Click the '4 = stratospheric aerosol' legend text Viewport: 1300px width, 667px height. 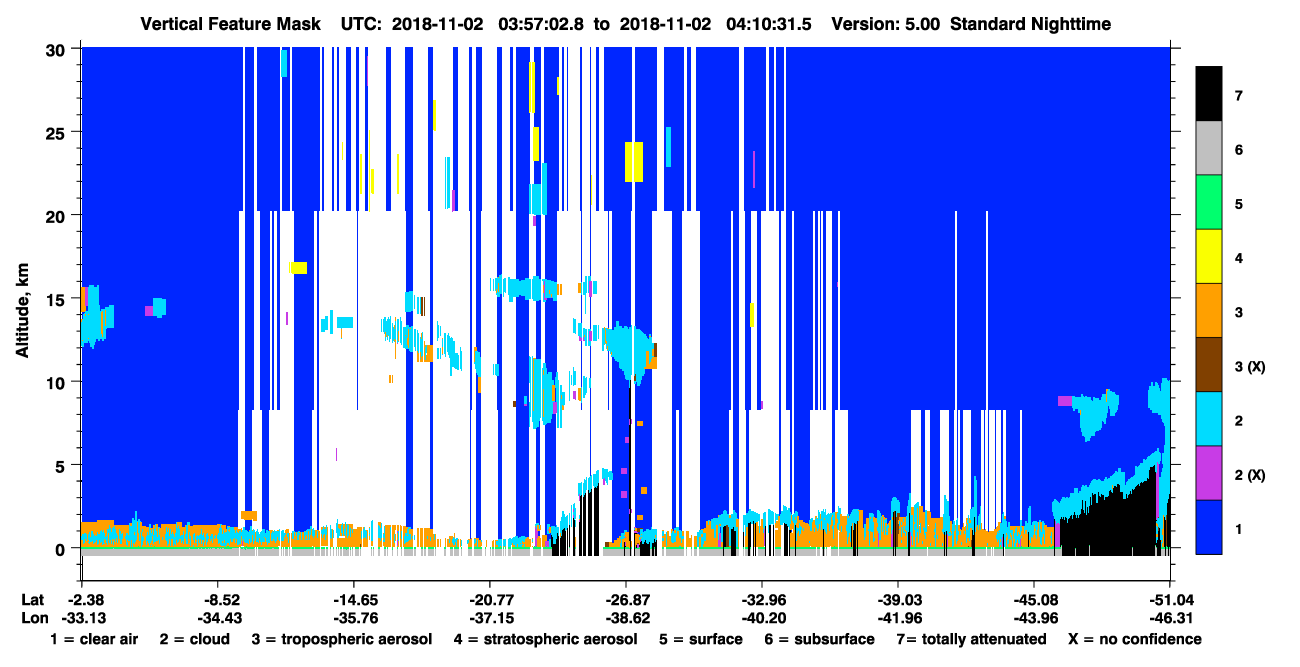click(545, 639)
